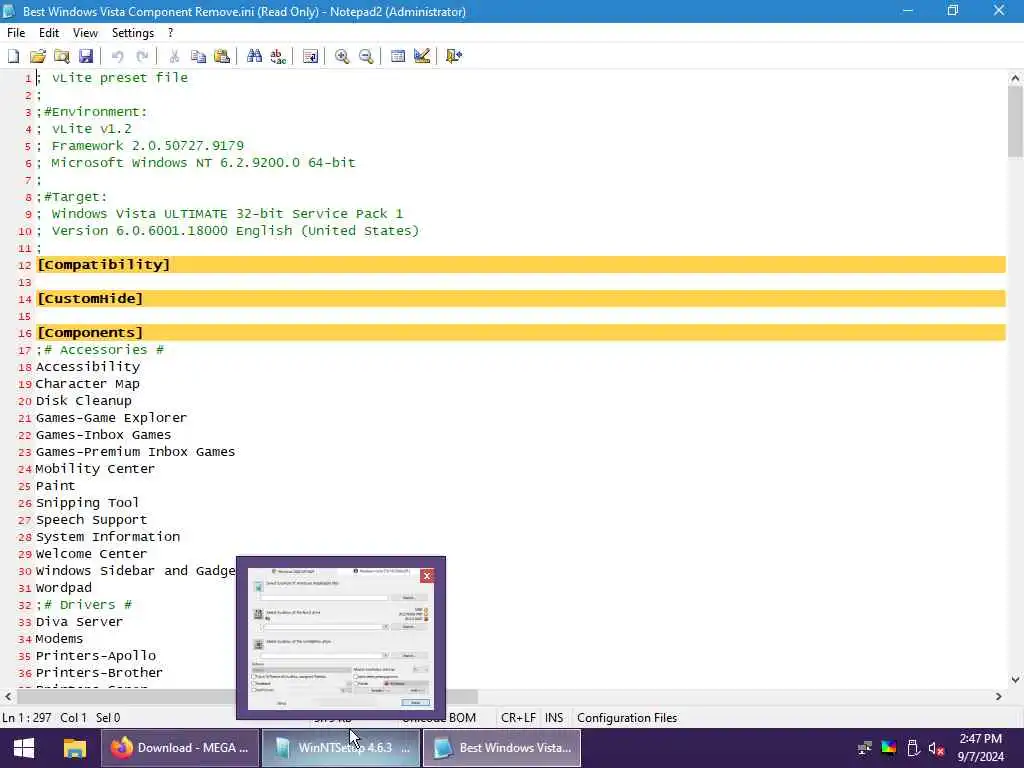This screenshot has width=1024, height=768.
Task: Click the 'Diva Server' line
Action: click(79, 622)
